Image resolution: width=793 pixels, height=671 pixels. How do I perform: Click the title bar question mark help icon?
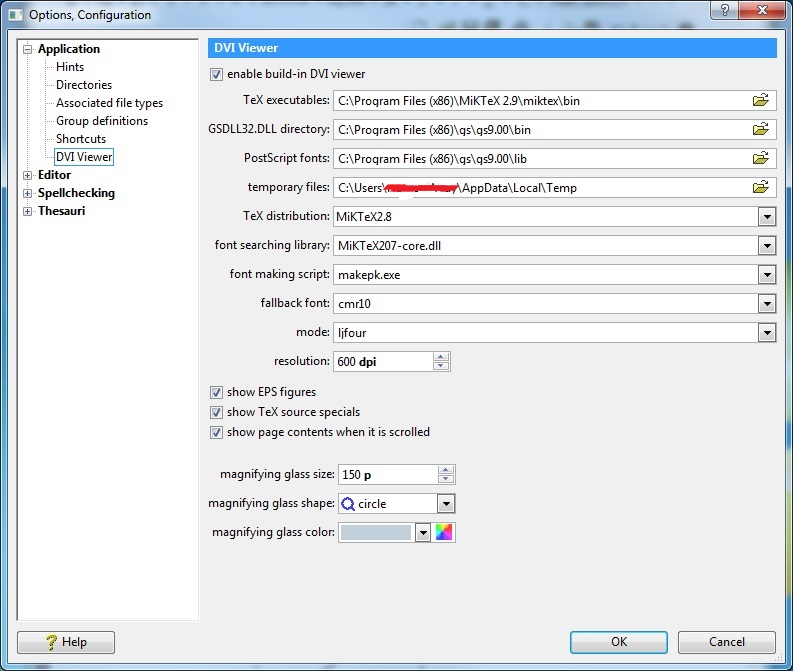click(725, 10)
